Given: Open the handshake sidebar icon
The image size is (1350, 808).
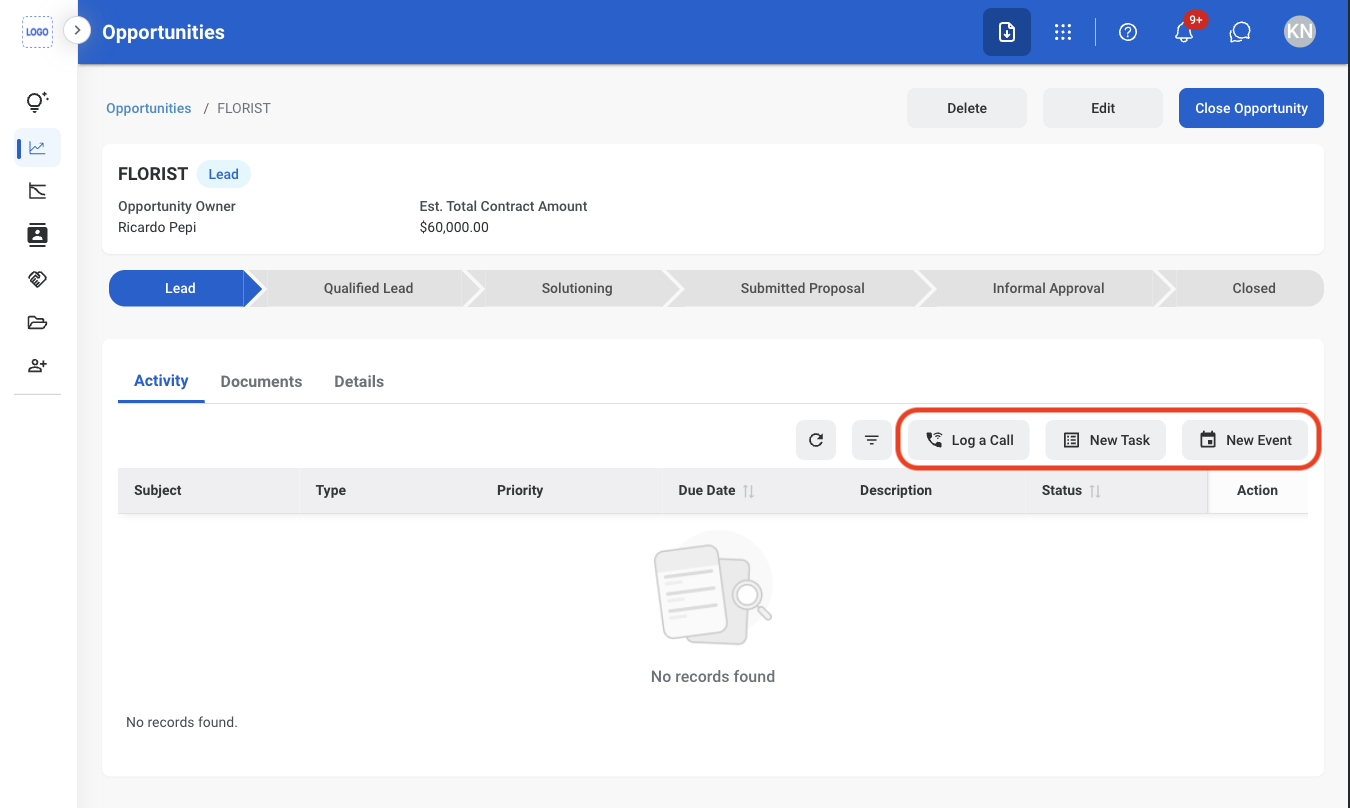Looking at the screenshot, I should tap(37, 279).
